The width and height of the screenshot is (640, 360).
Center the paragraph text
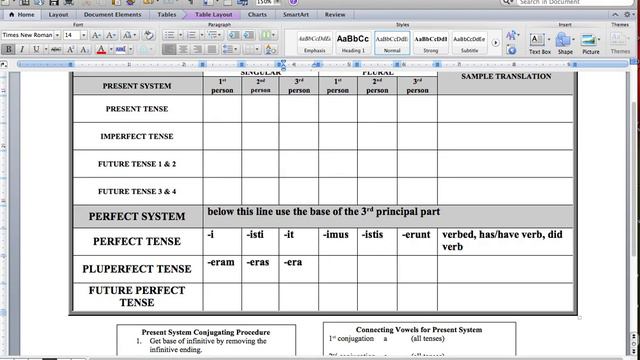click(x=183, y=49)
